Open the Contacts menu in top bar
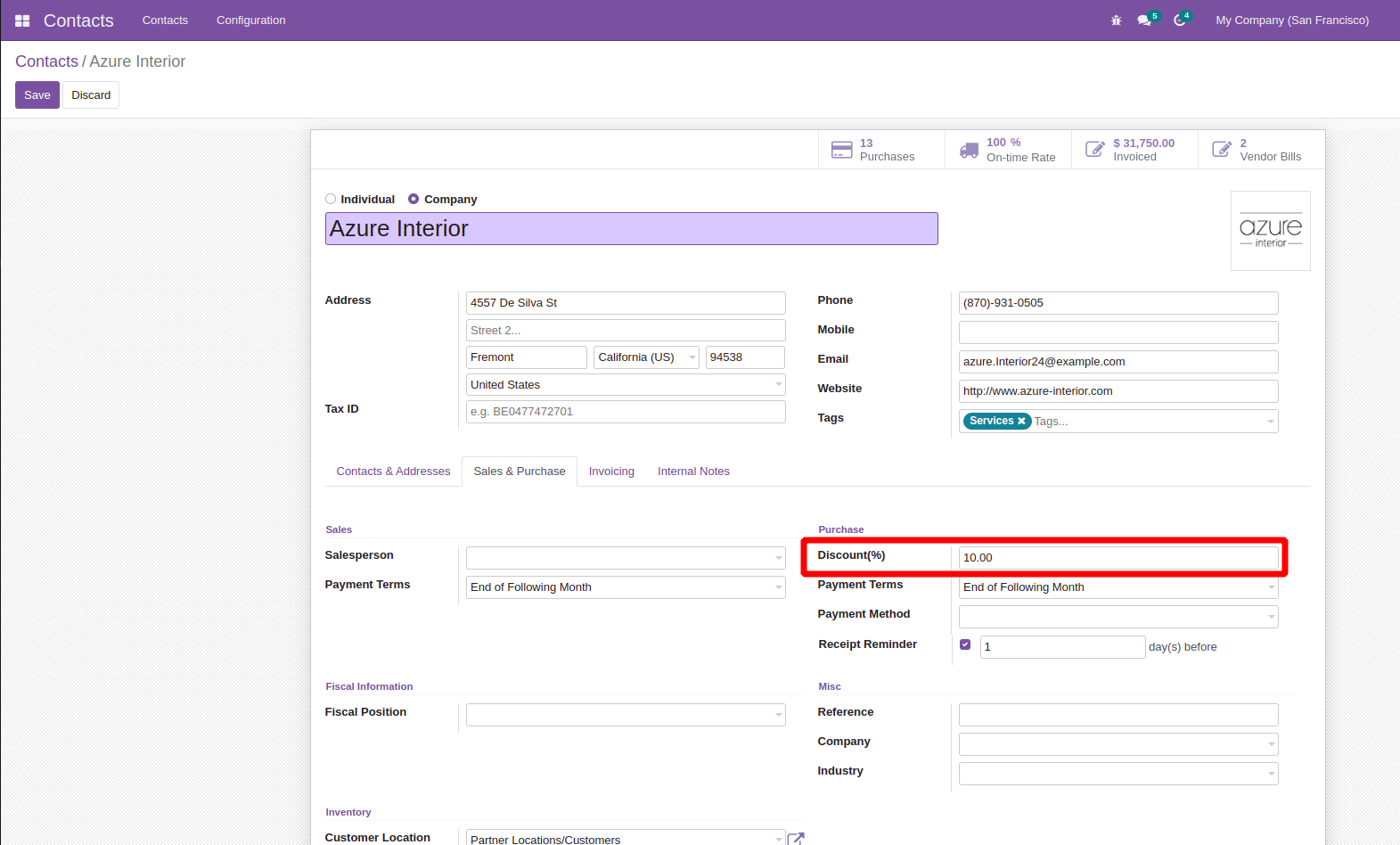 click(x=165, y=21)
